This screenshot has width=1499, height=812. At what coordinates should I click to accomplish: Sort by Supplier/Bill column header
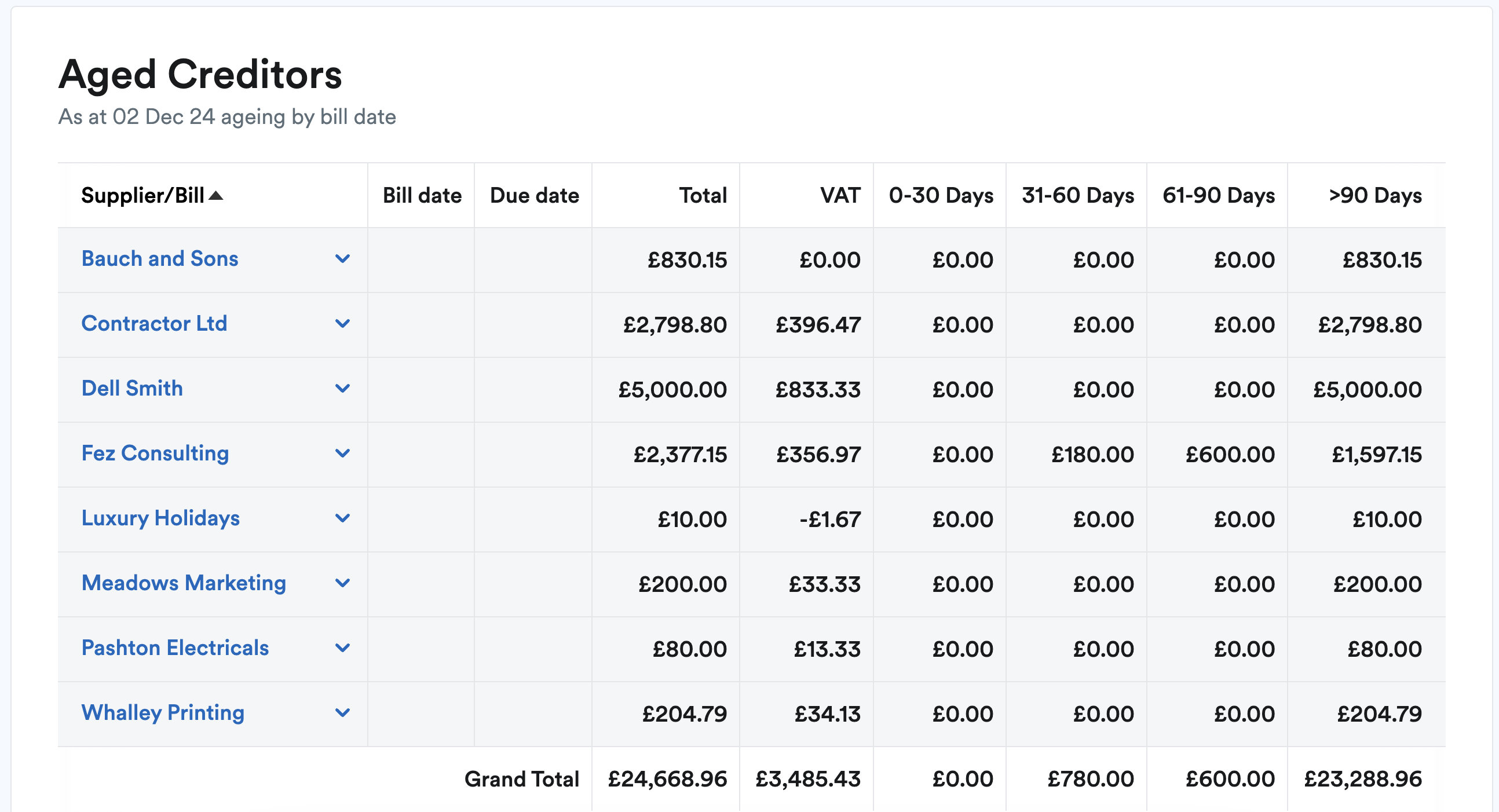click(x=142, y=196)
